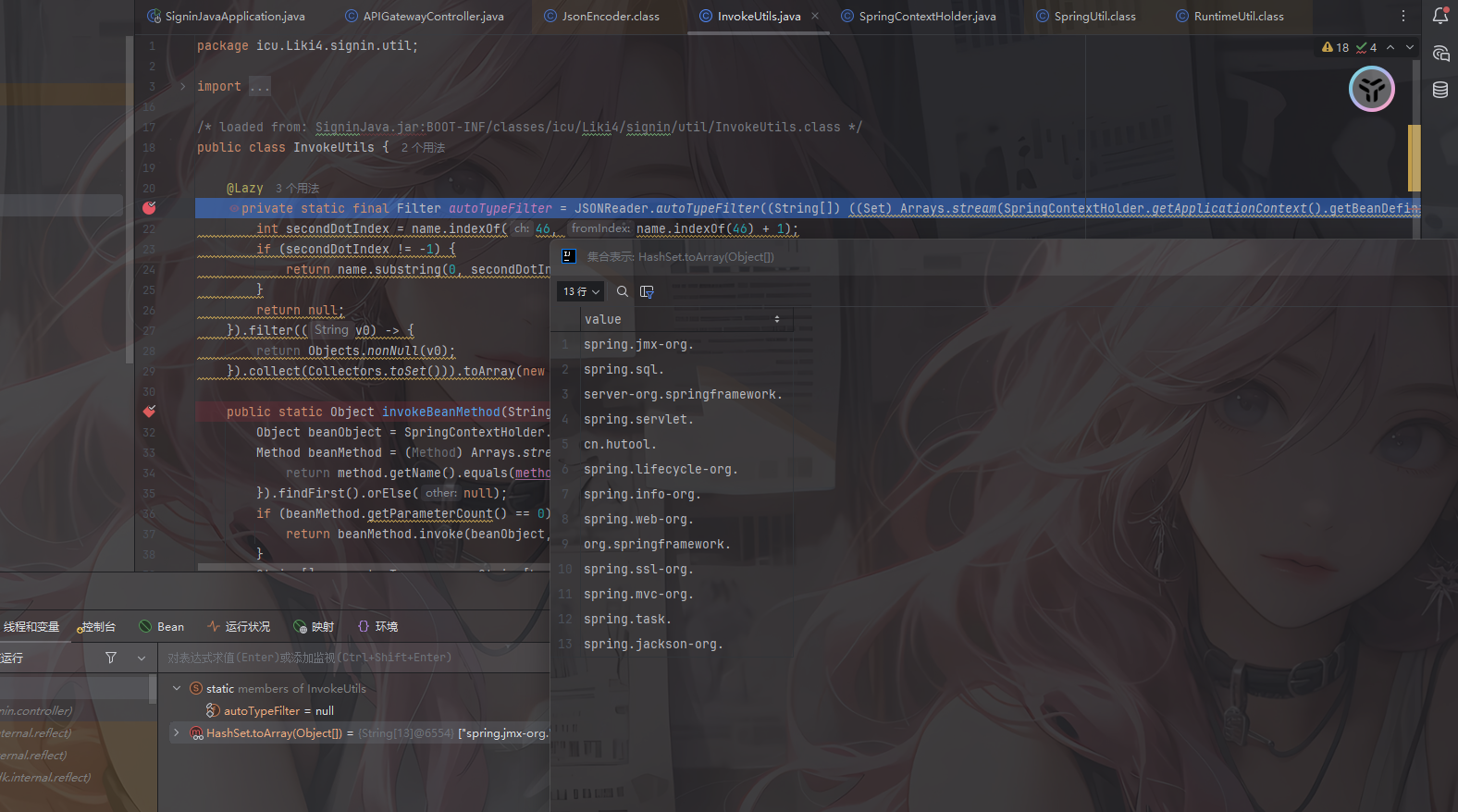Toggle the breakpoint on the autoTypeFilter line
Image resolution: width=1458 pixels, height=812 pixels.
149,208
